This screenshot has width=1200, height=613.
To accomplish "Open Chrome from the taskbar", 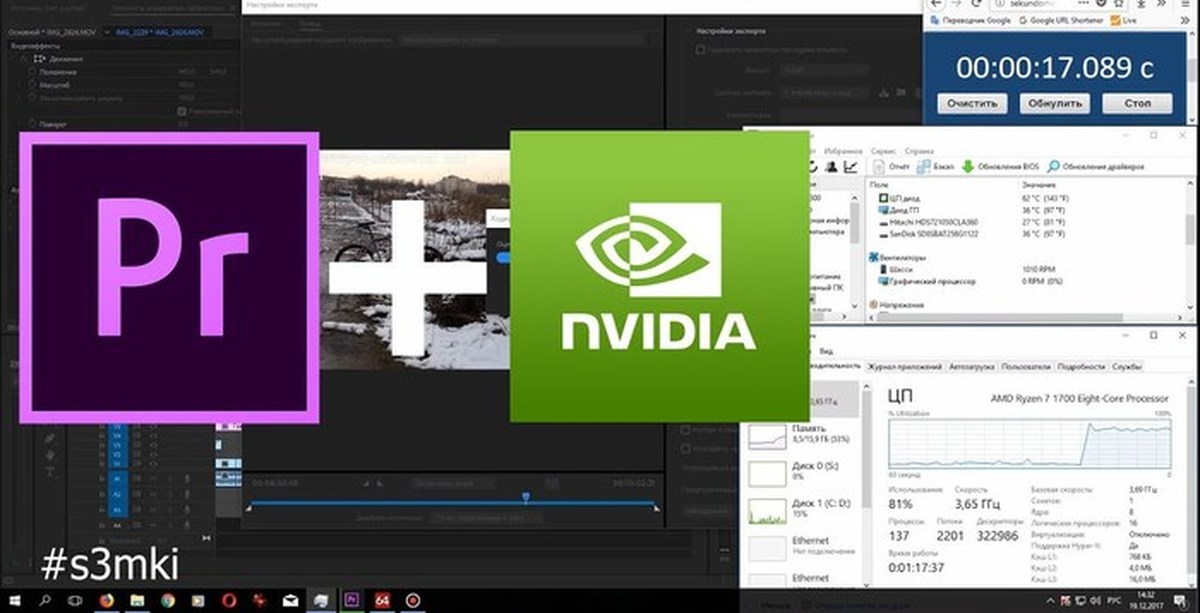I will (x=166, y=600).
